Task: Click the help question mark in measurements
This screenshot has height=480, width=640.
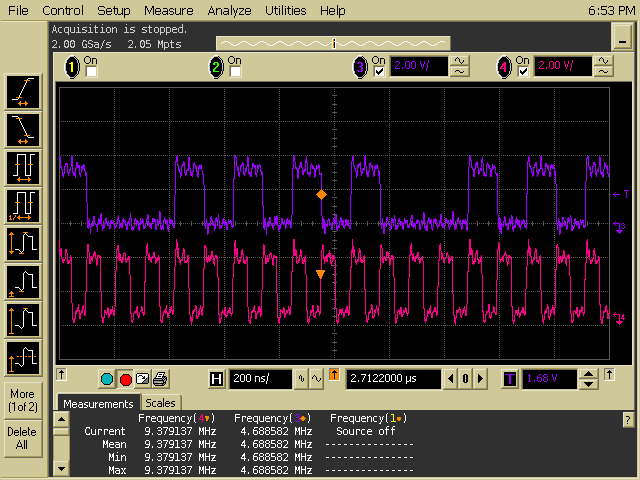Action: point(628,420)
